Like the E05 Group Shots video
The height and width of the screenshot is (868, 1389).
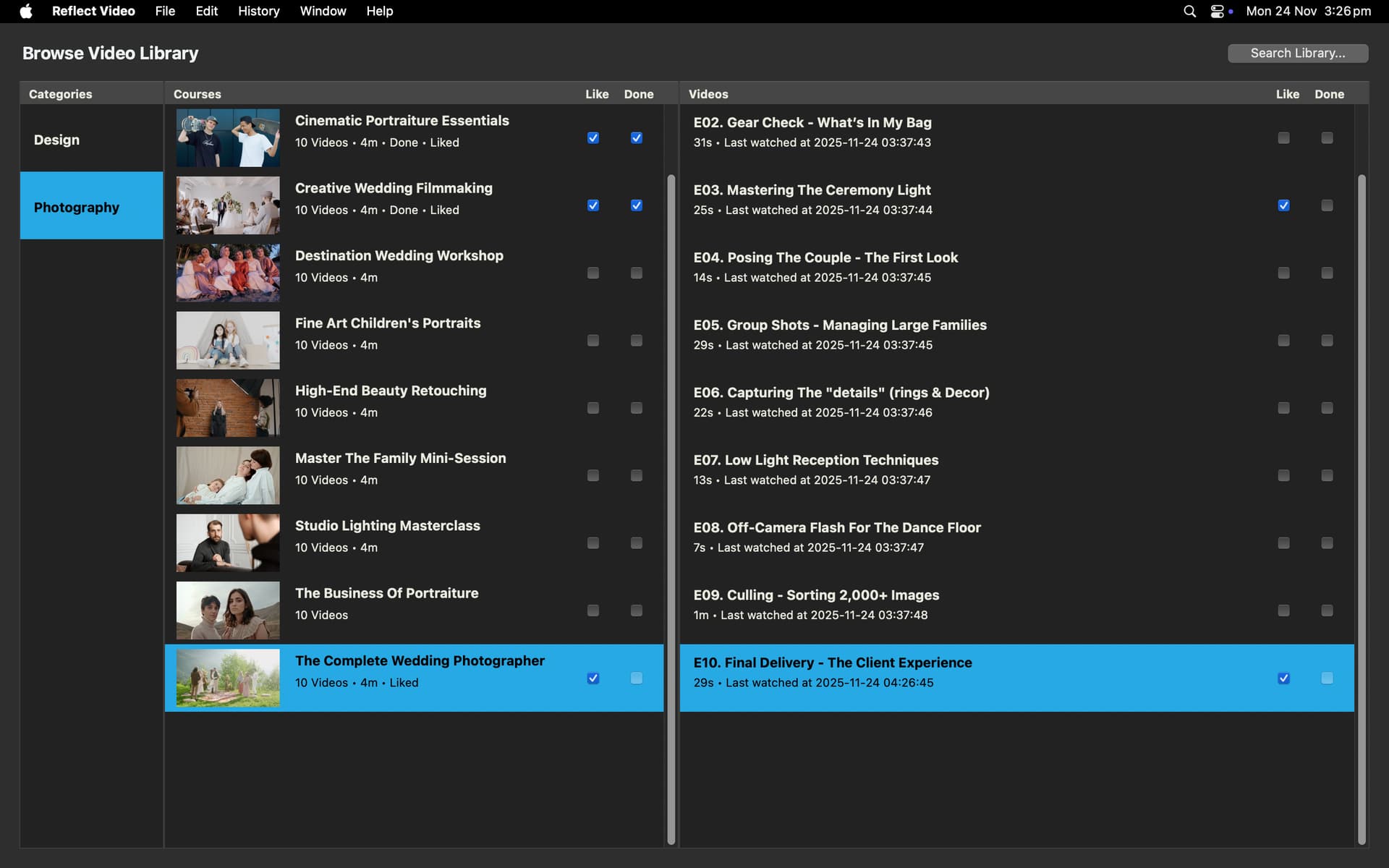(x=1283, y=340)
